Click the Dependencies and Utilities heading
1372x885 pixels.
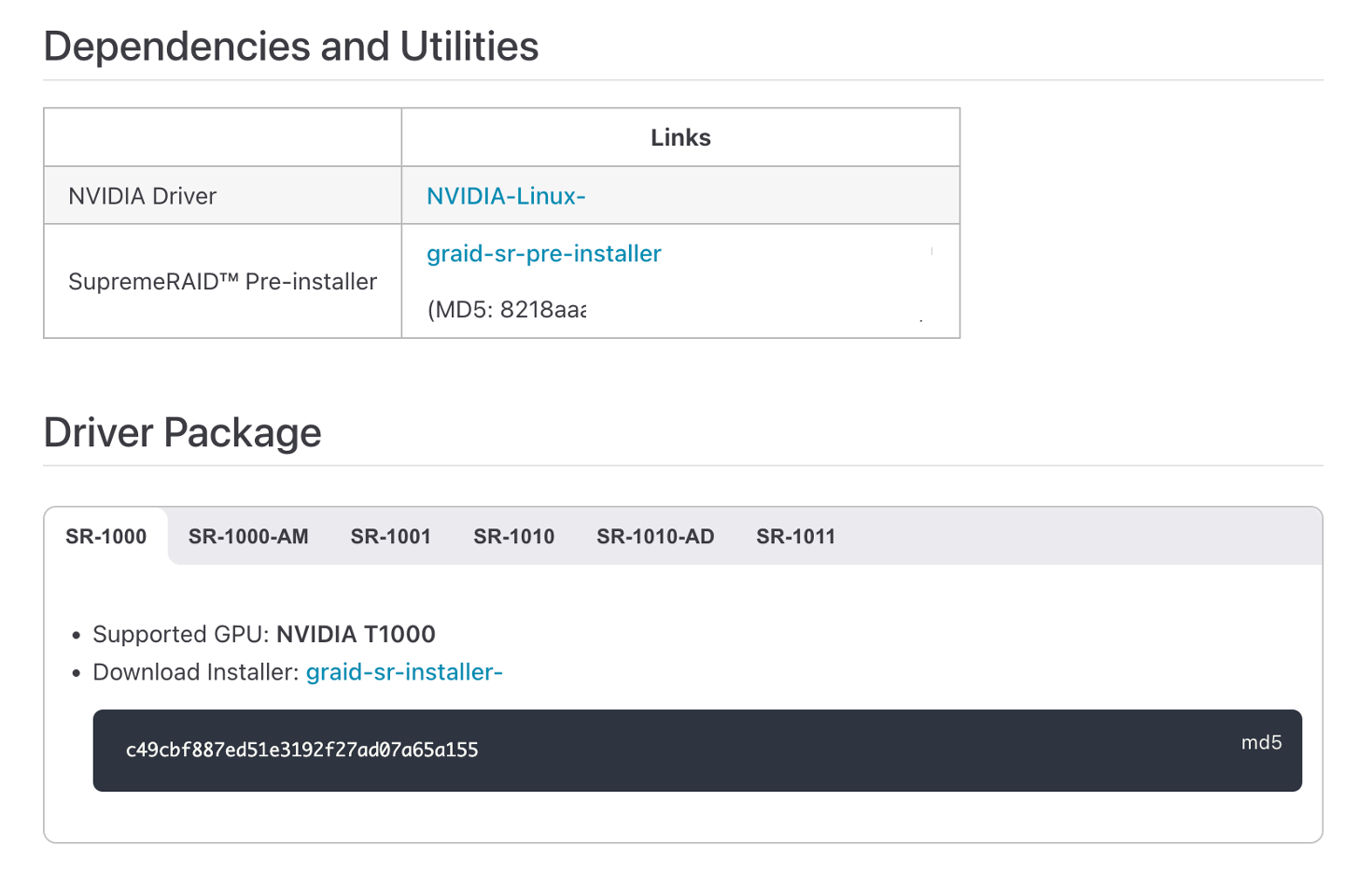291,46
